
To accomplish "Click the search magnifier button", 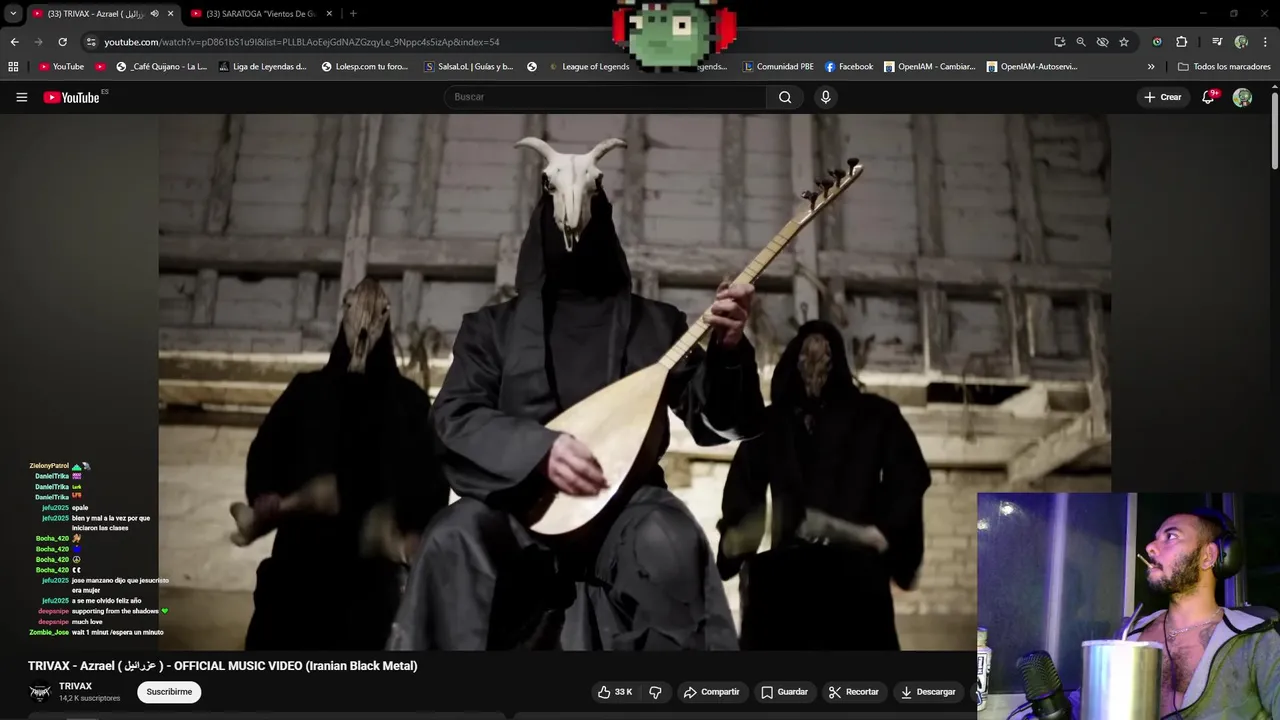I will coord(785,97).
